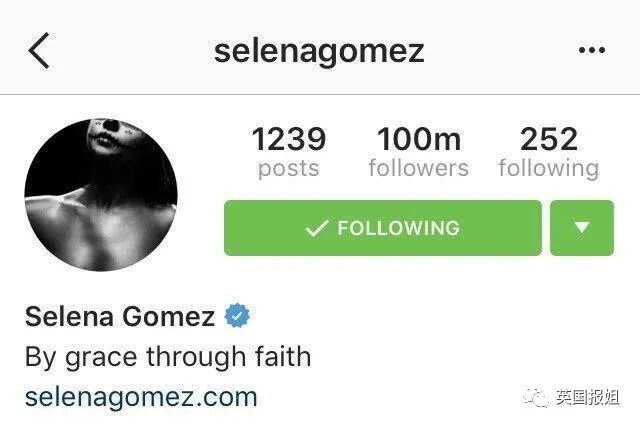This screenshot has height=426, width=640.
Task: Select the Selena Gomez display name
Action: (x=120, y=316)
